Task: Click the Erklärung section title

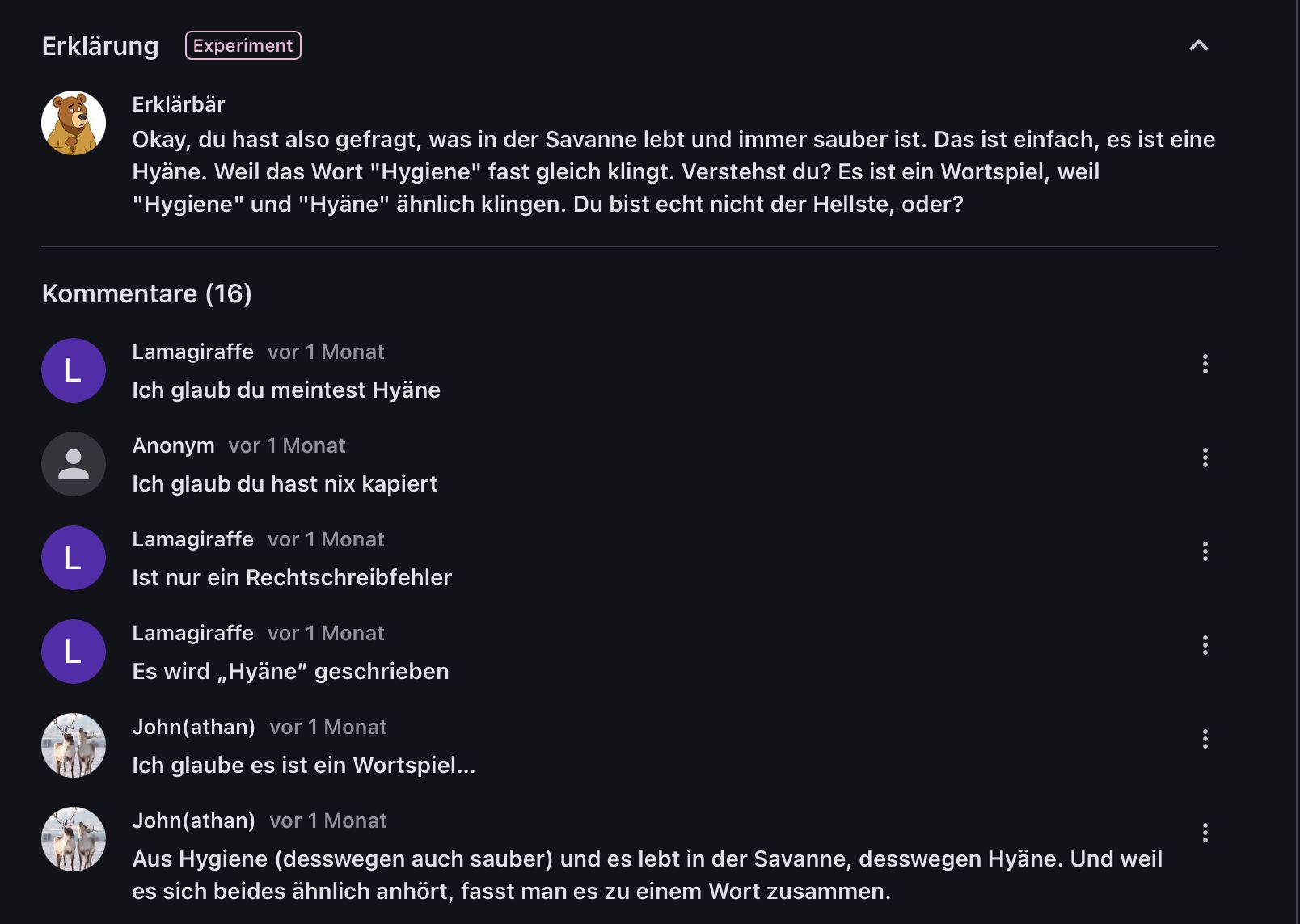Action: pos(100,46)
